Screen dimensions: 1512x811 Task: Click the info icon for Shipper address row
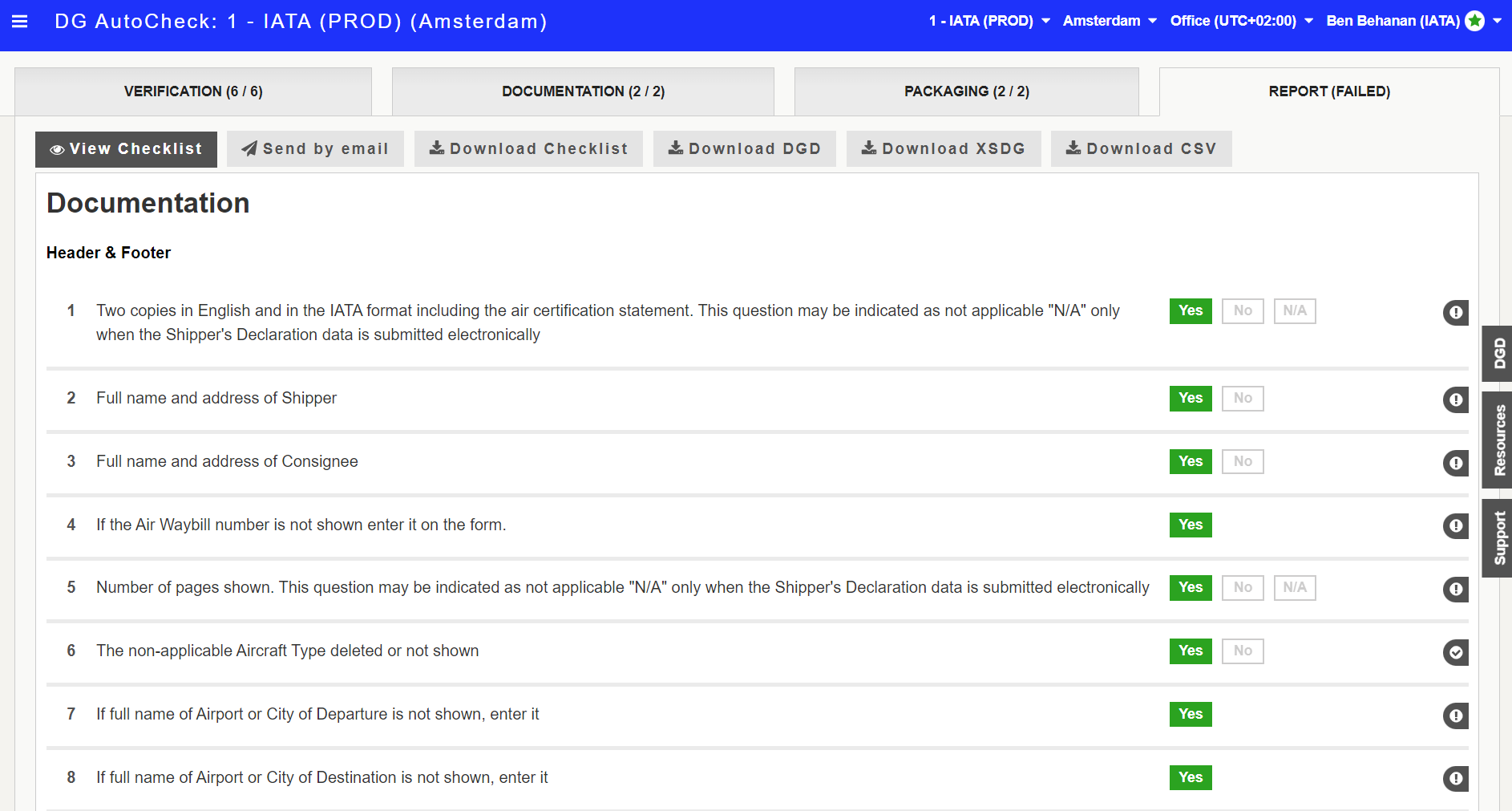click(x=1456, y=399)
